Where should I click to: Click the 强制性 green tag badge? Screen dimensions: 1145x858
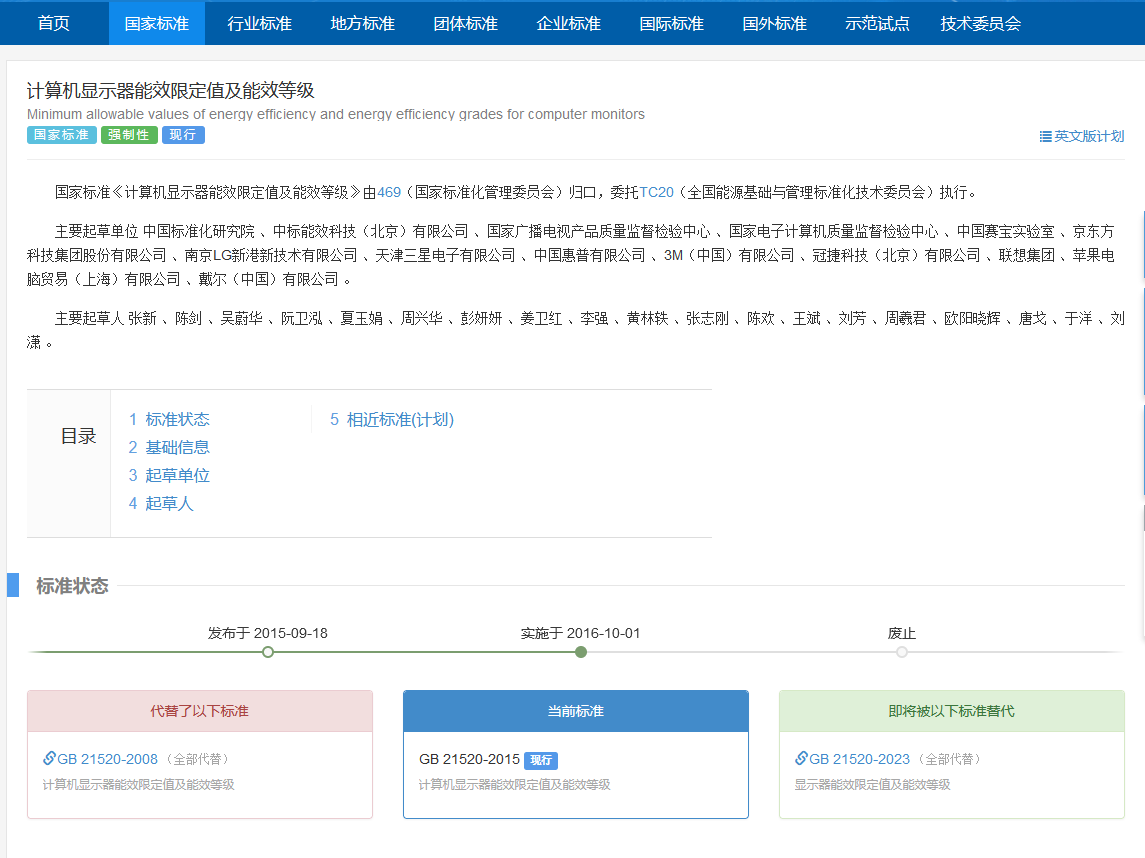coord(129,135)
